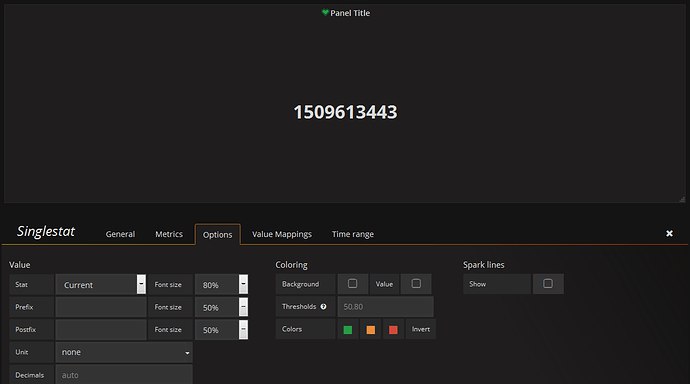
Task: Click the thresholds help question icon
Action: point(323,307)
